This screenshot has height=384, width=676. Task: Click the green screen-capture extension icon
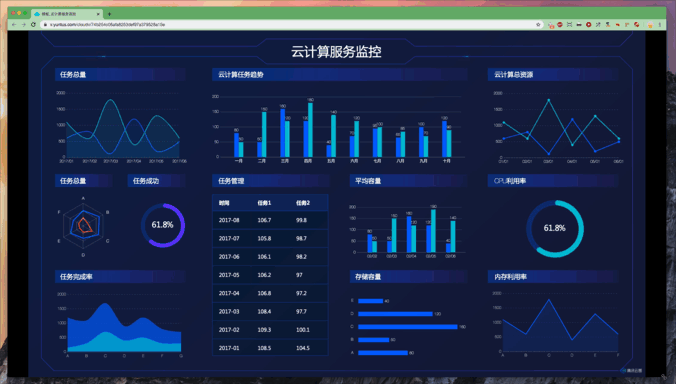(x=569, y=25)
